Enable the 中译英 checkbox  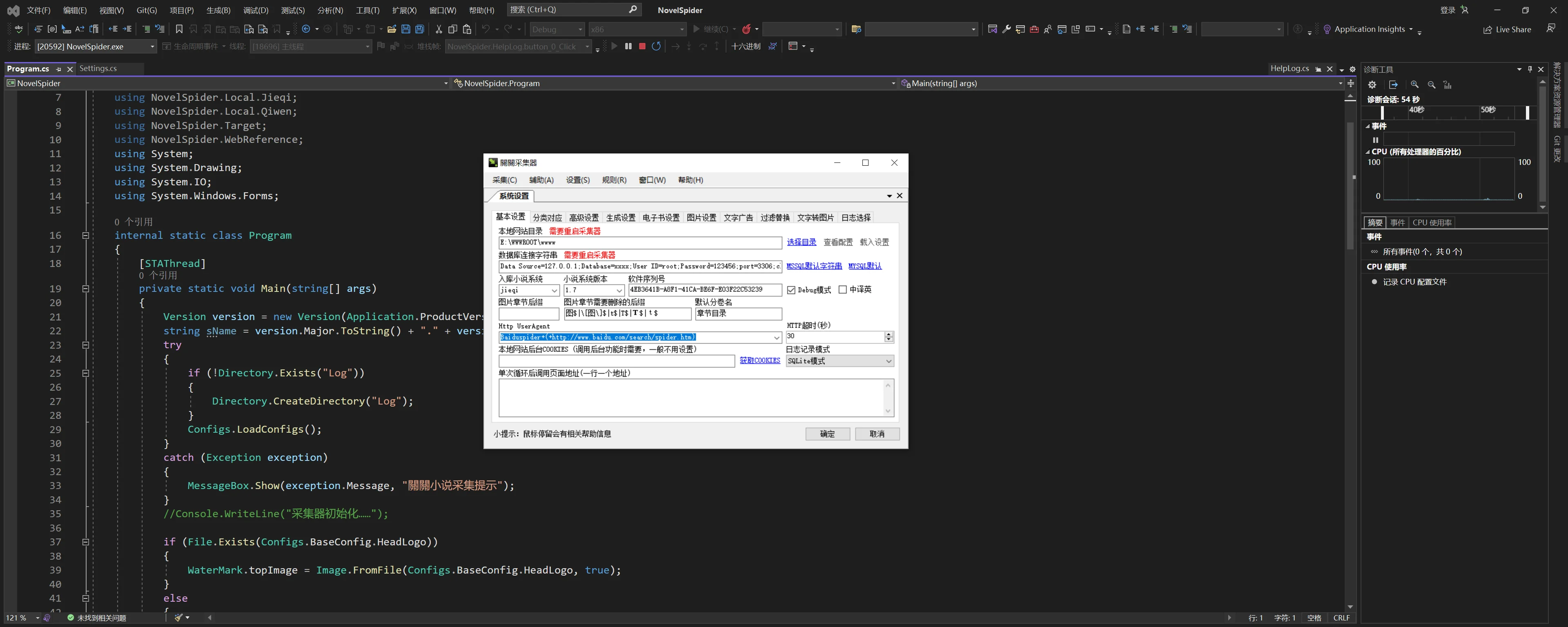coord(842,290)
